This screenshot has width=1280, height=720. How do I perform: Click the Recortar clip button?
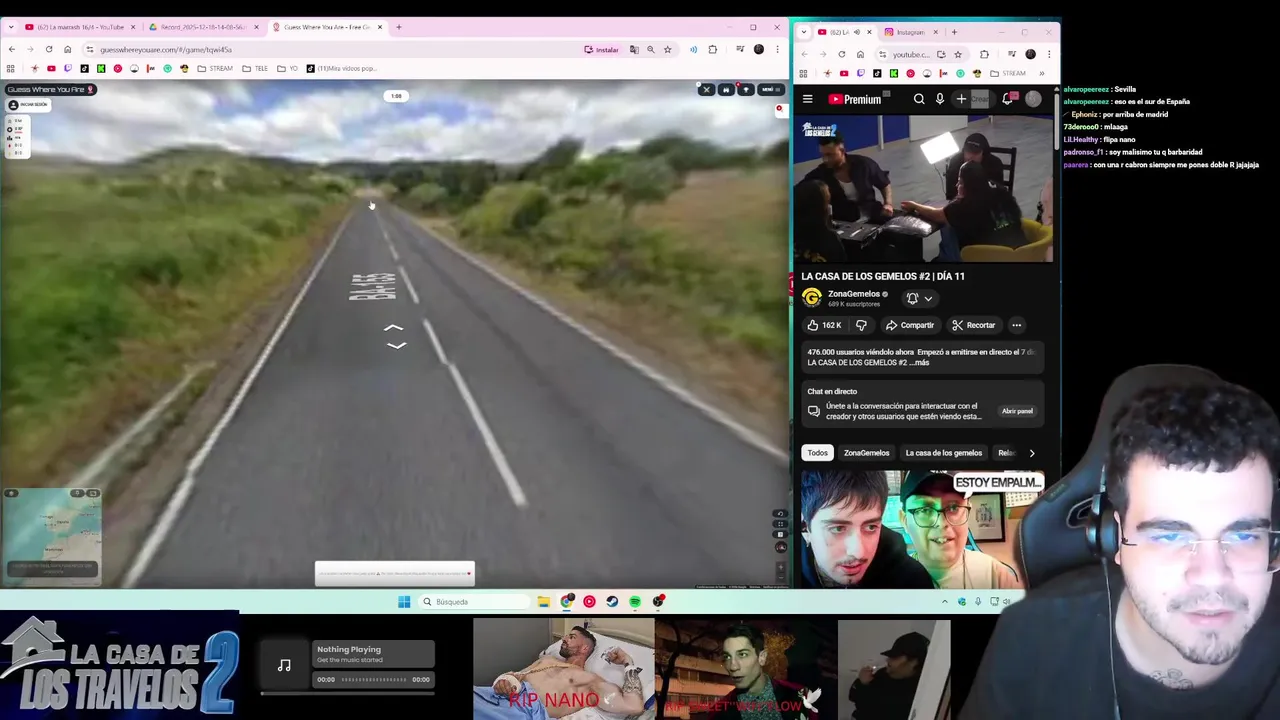click(973, 325)
